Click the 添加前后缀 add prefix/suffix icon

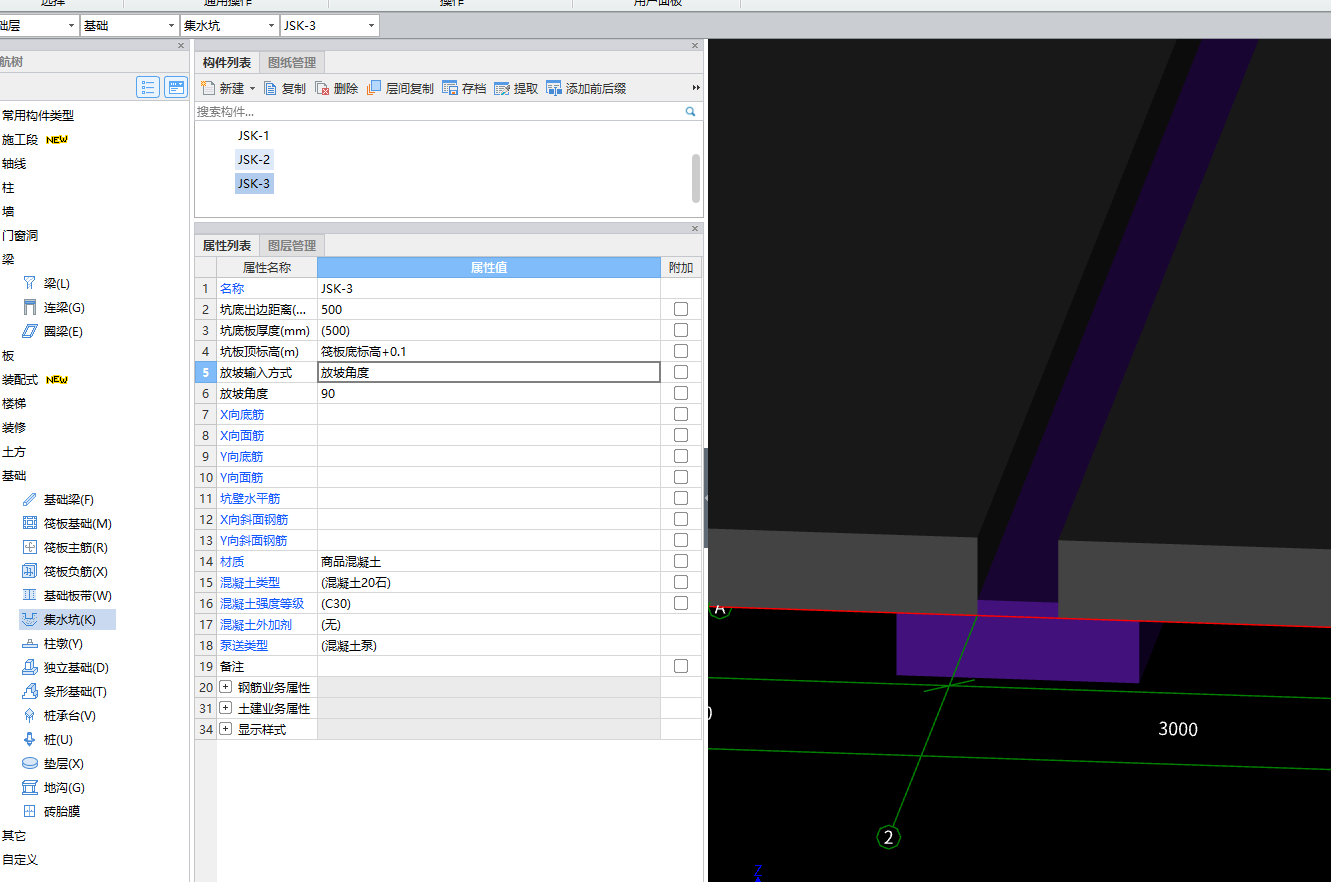pos(554,88)
